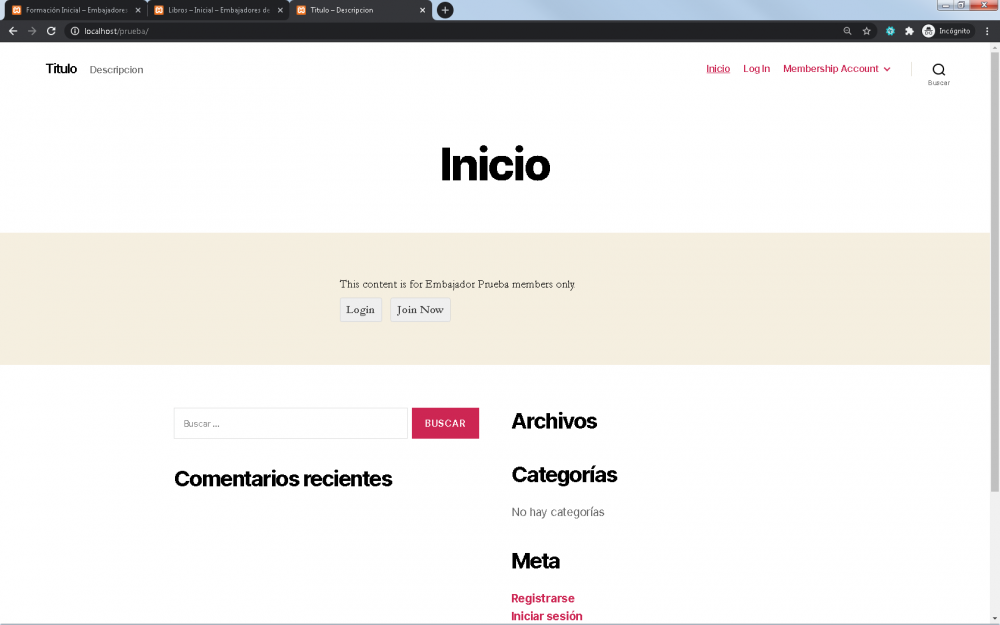This screenshot has height=625, width=1000.
Task: Click the Join Now button
Action: click(420, 310)
